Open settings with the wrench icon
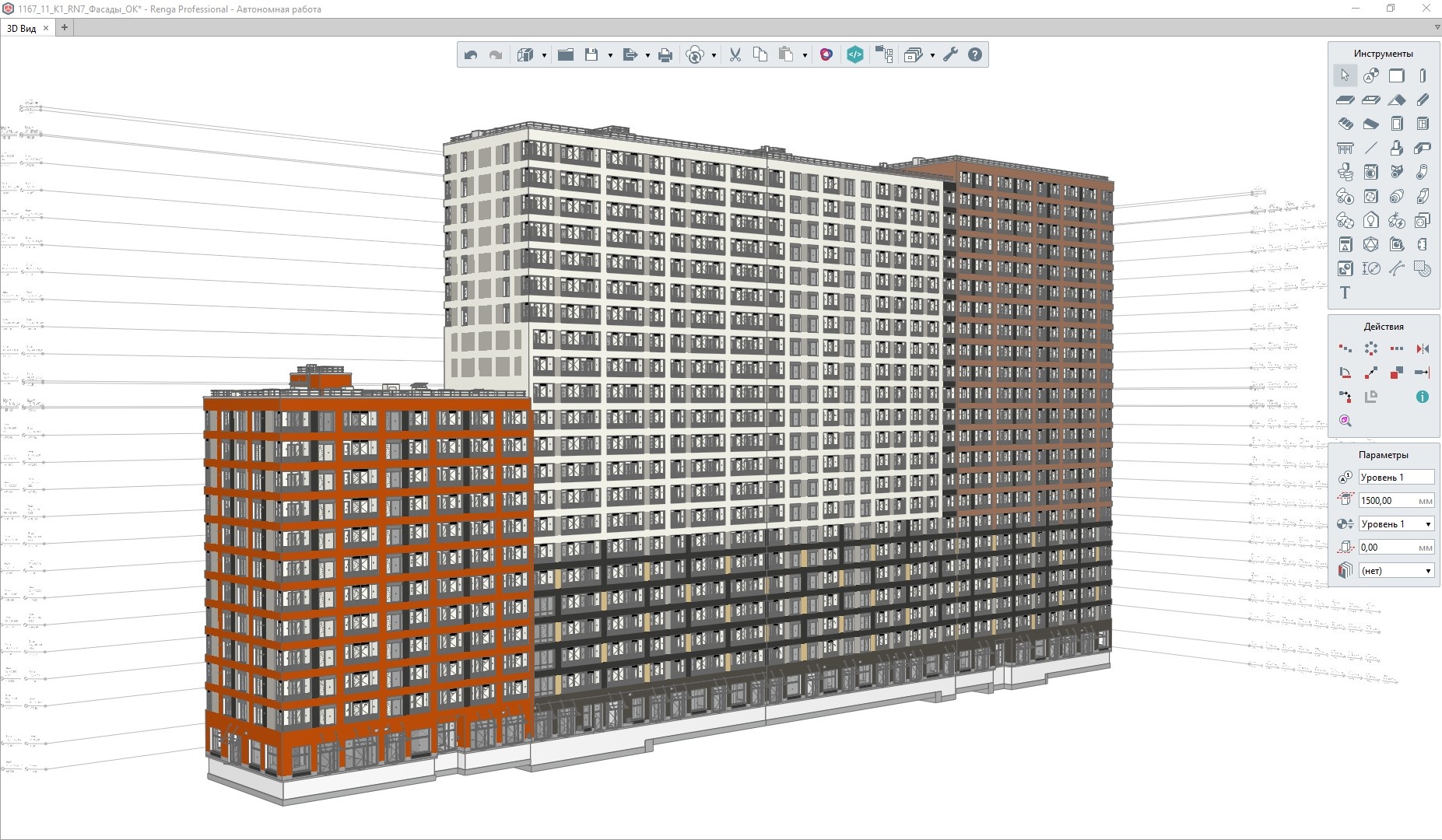 (950, 54)
